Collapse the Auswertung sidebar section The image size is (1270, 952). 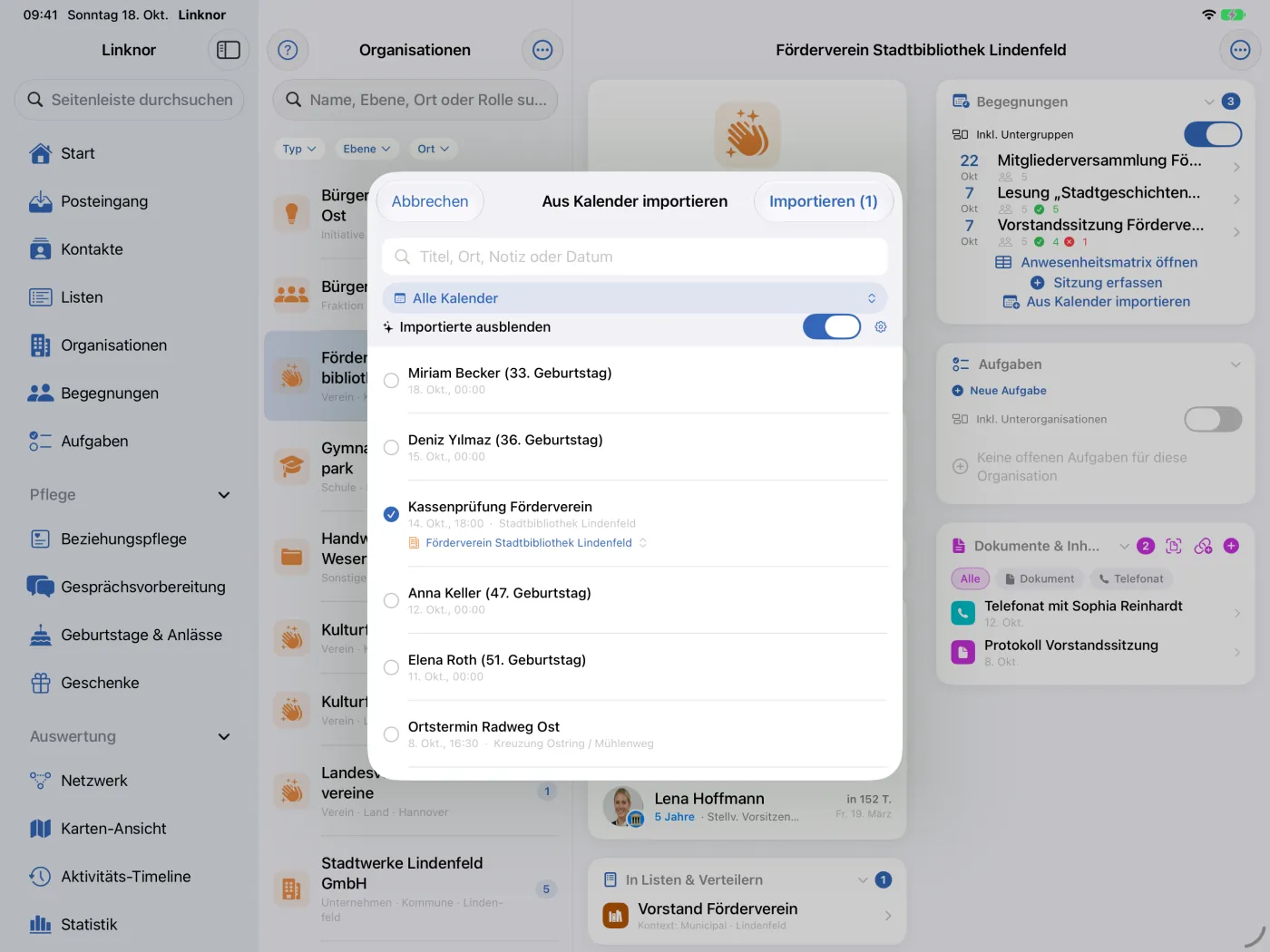coord(224,737)
